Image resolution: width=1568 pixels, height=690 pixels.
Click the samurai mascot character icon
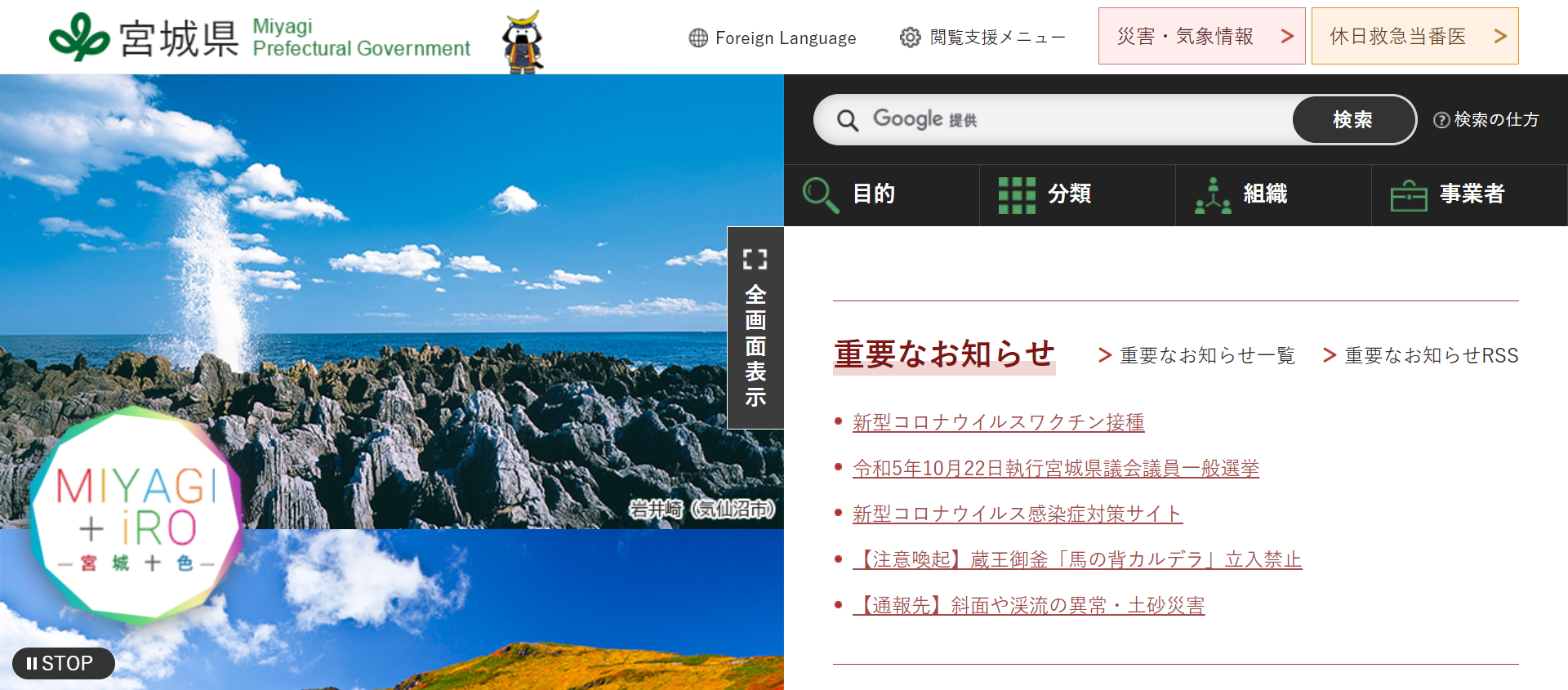coord(523,42)
